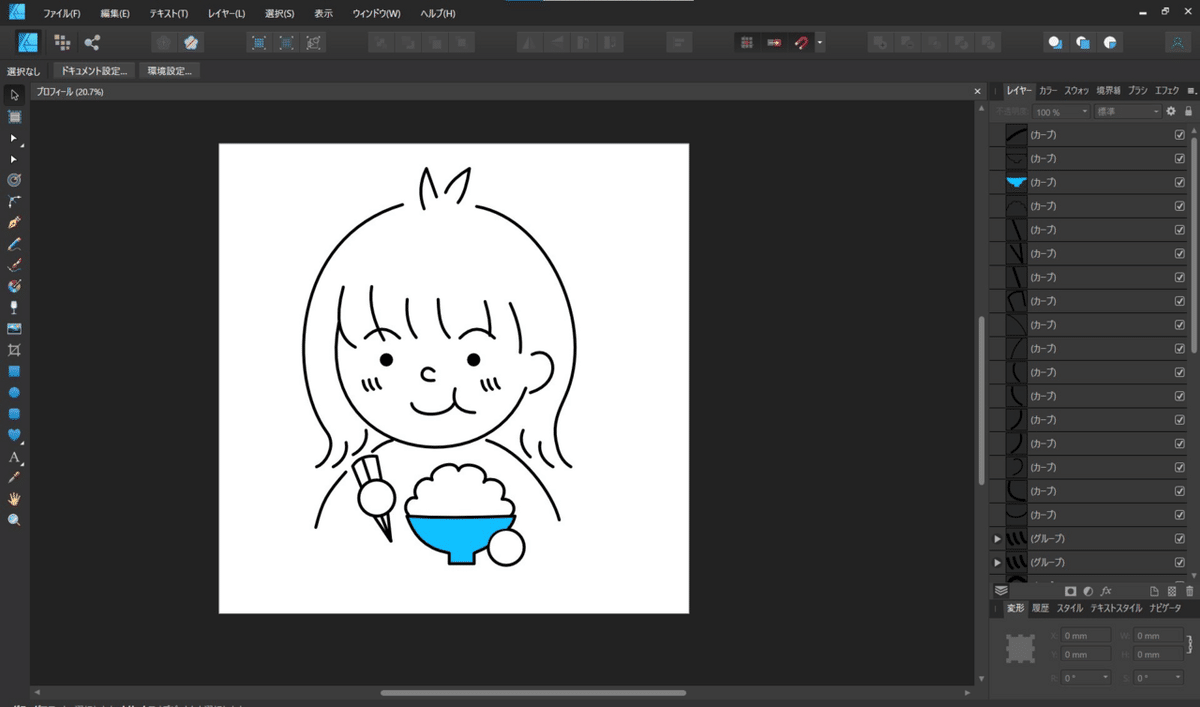Open the account profile icon
Image resolution: width=1200 pixels, height=707 pixels.
pyautogui.click(x=1176, y=43)
